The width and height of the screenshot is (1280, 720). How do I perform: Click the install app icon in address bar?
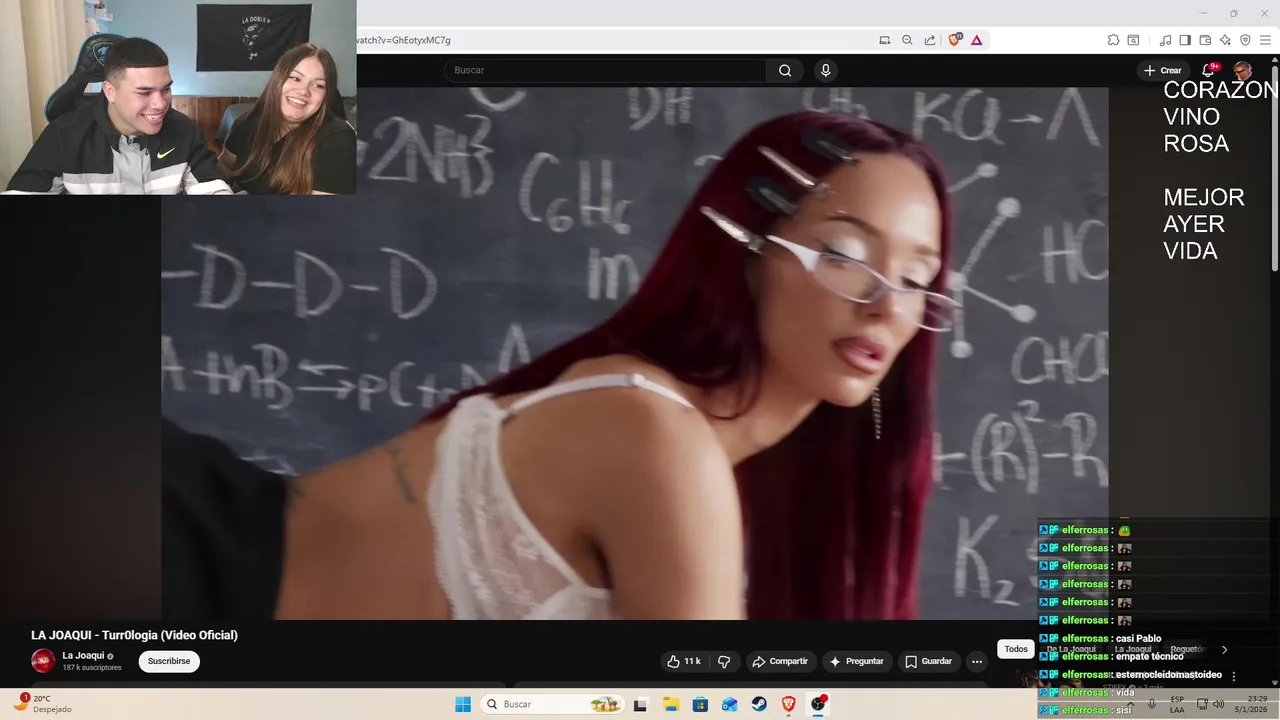884,40
